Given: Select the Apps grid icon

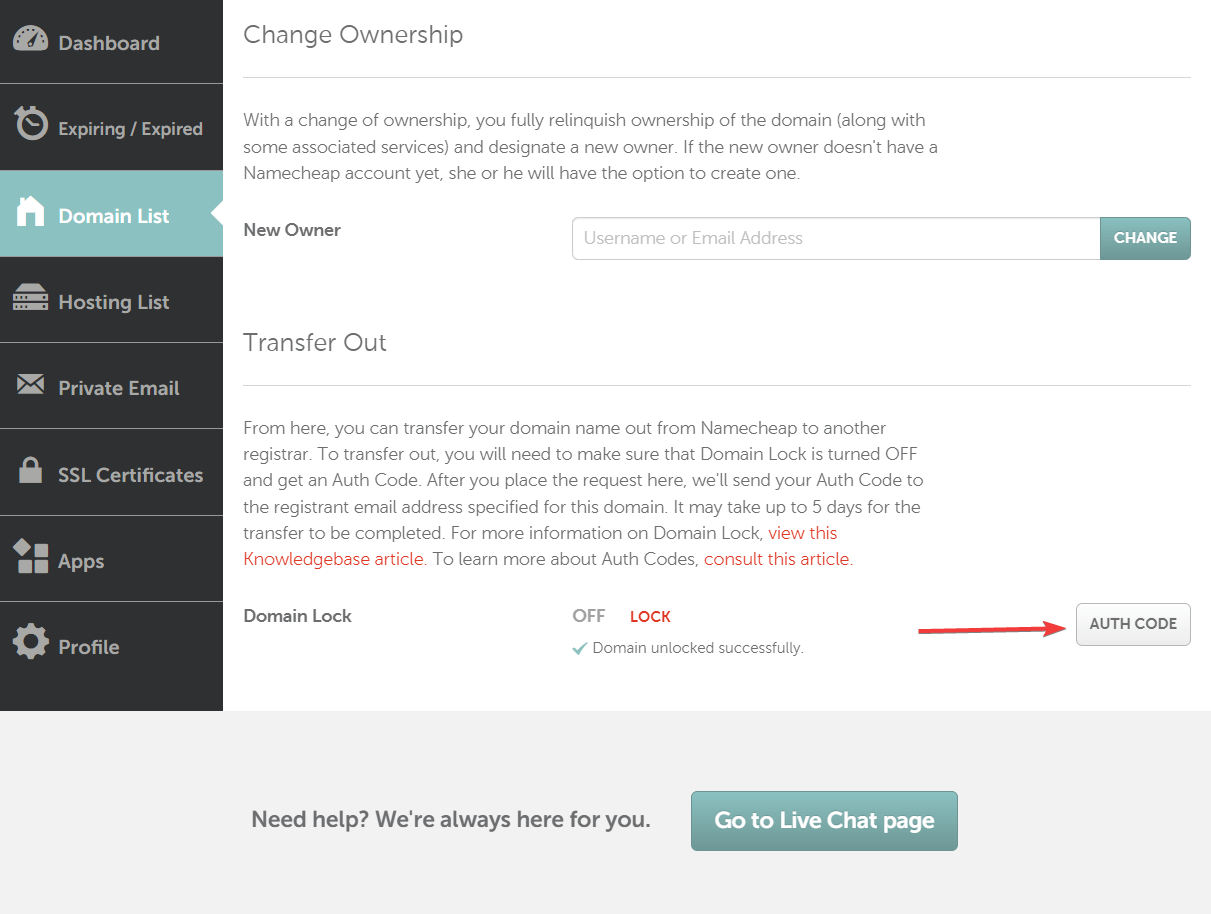Looking at the screenshot, I should (31, 557).
